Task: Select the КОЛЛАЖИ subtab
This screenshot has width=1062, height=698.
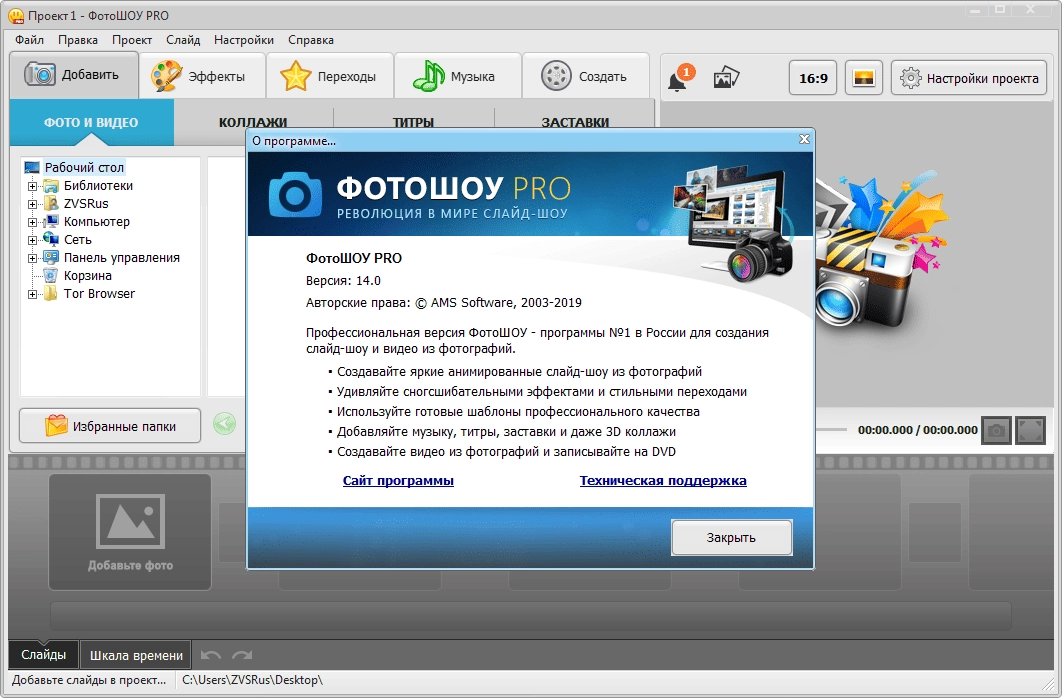Action: pos(253,123)
